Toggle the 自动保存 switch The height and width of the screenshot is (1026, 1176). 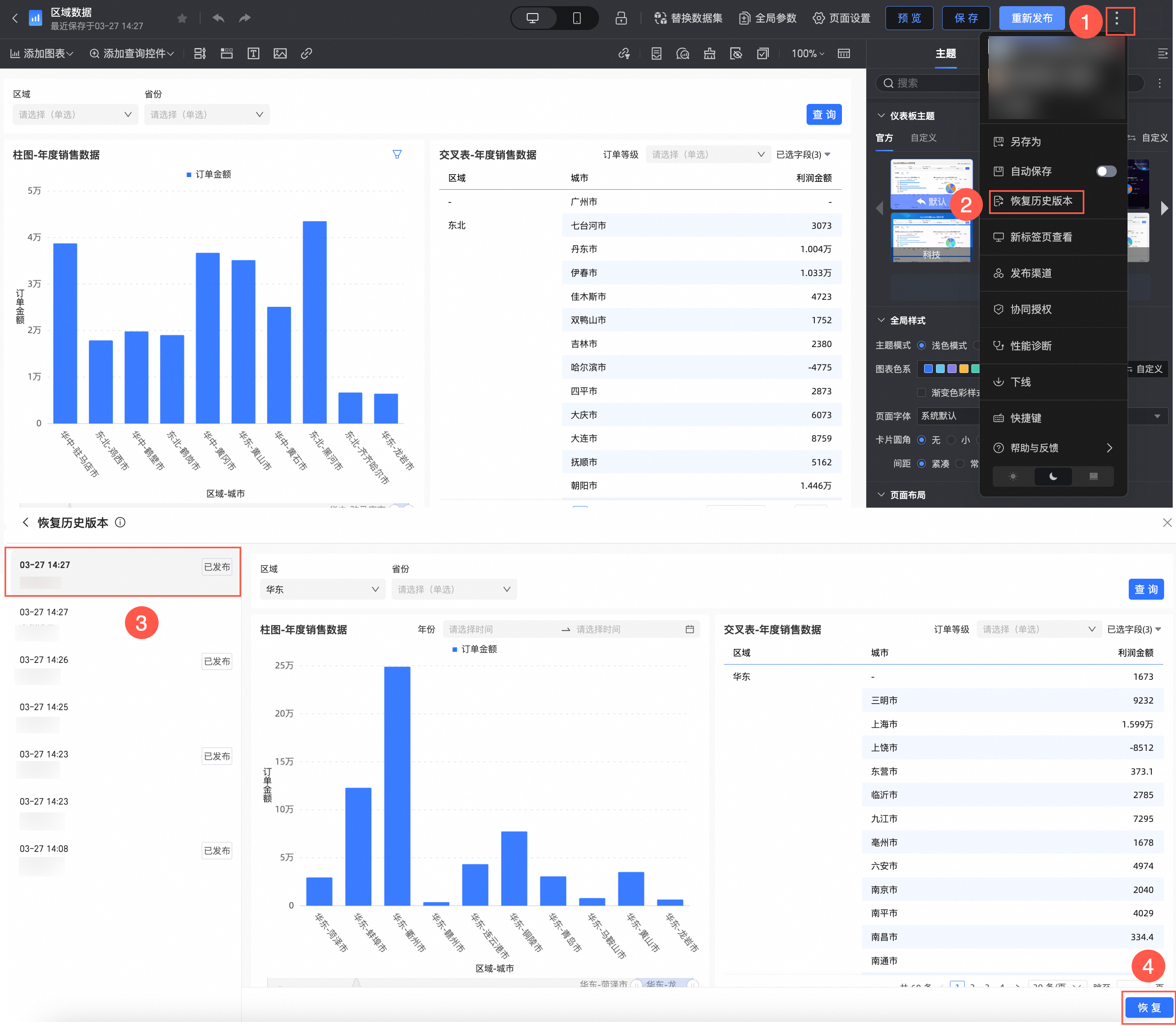click(x=1106, y=171)
